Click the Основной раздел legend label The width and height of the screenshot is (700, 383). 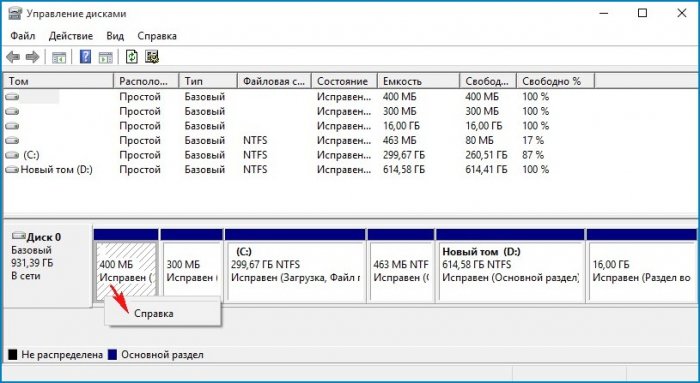point(162,355)
